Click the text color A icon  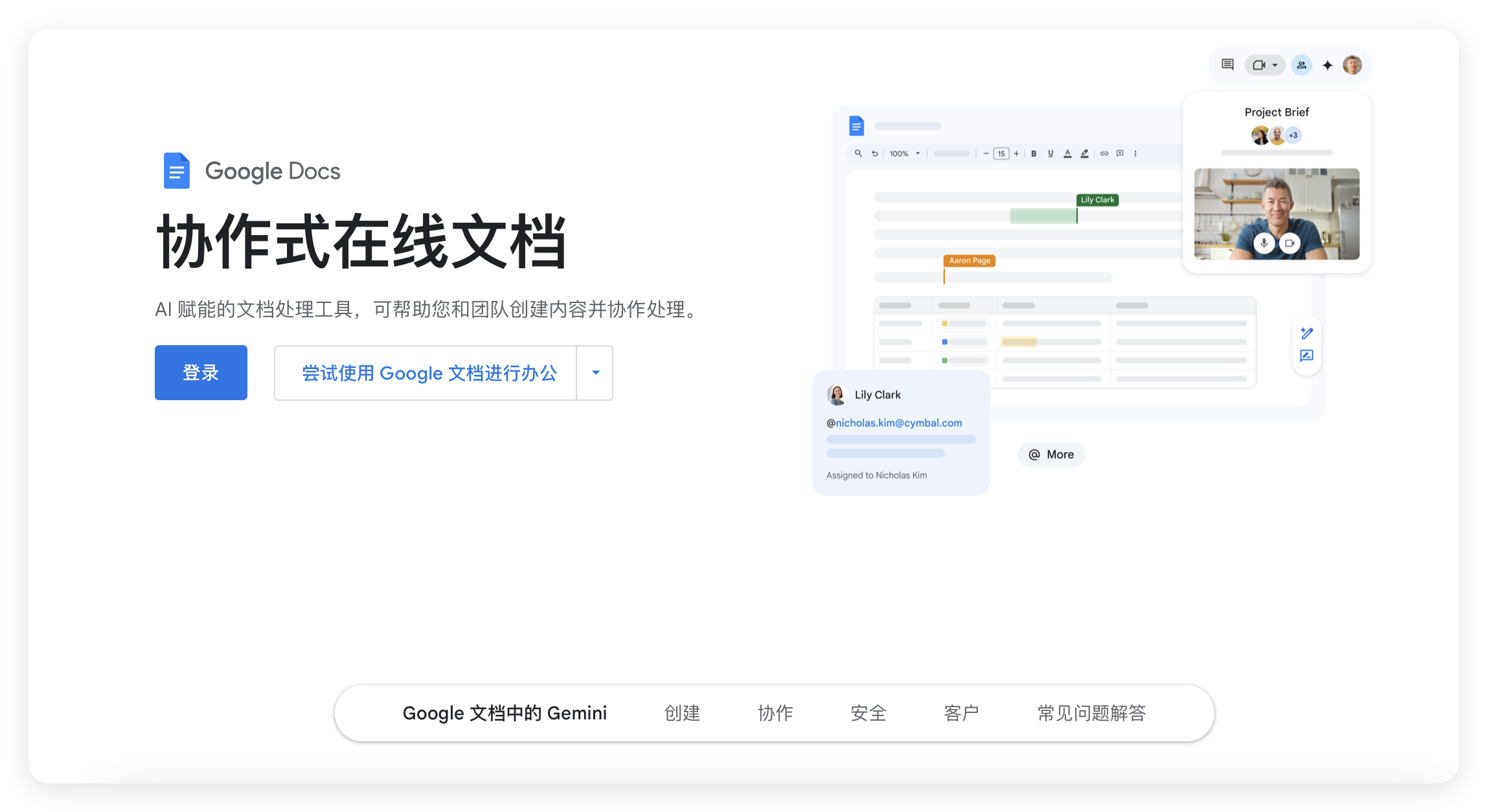coord(1067,153)
